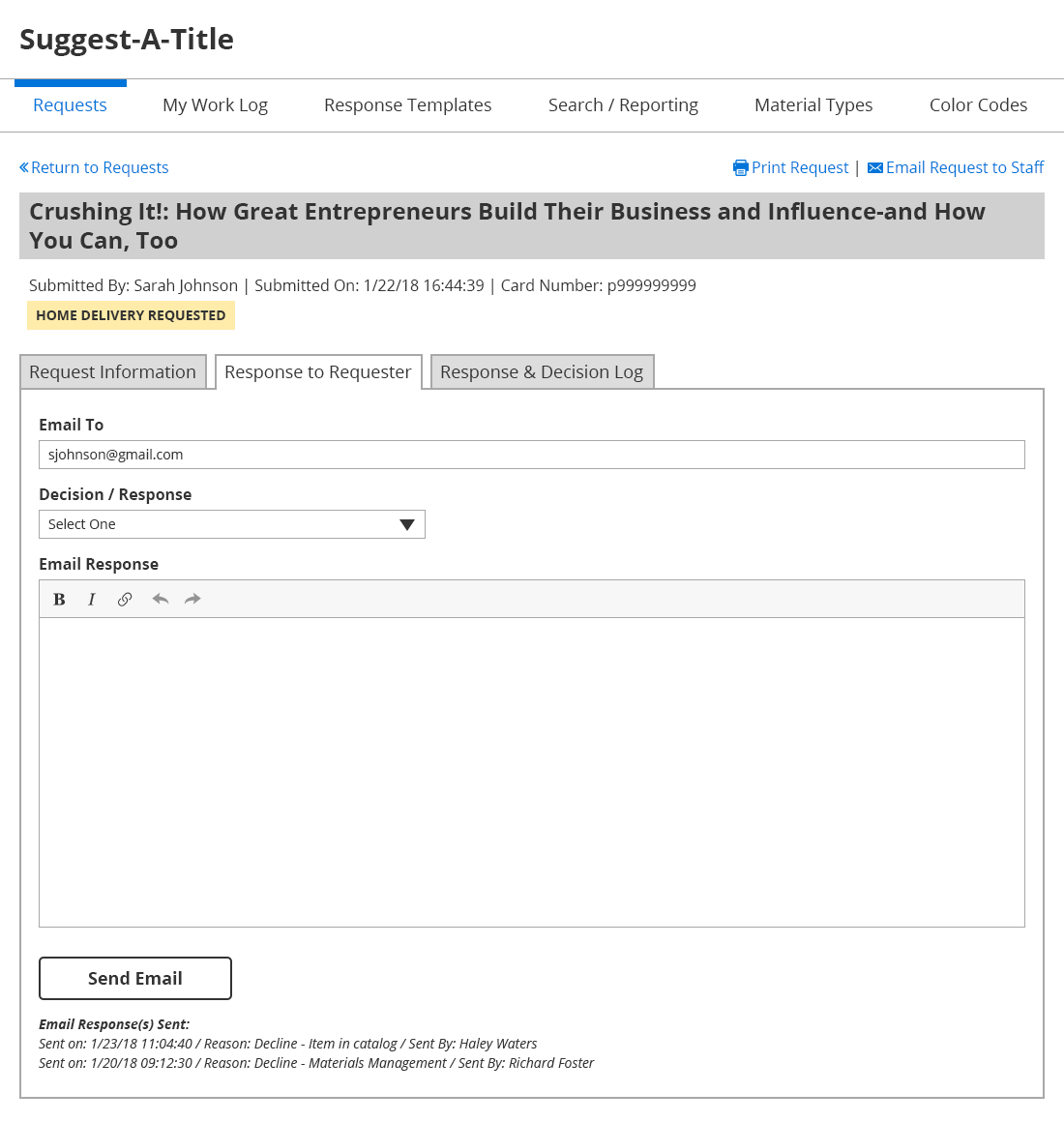Screen dimensions: 1064x1122
Task: Click the 'Email To' label
Action: point(72,425)
